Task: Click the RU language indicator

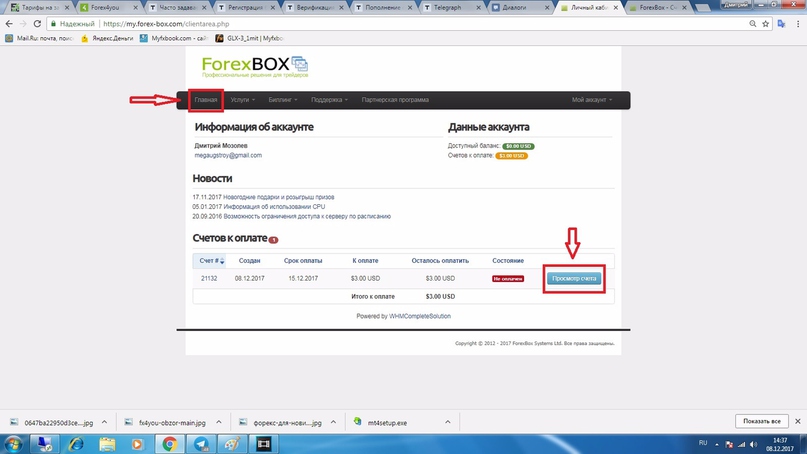Action: coord(703,443)
